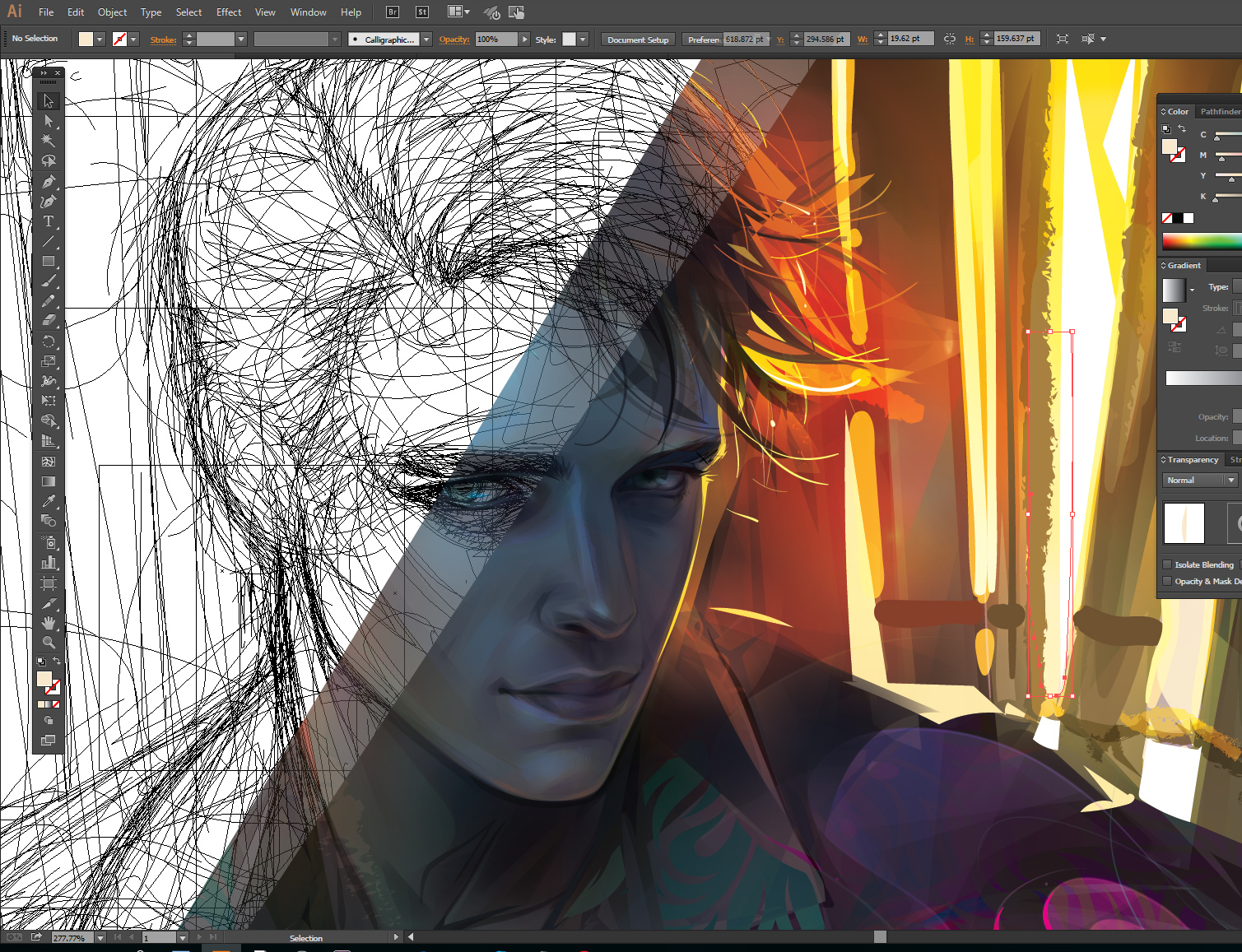
Task: Select the Gradient tool in toolbox
Action: [x=49, y=481]
